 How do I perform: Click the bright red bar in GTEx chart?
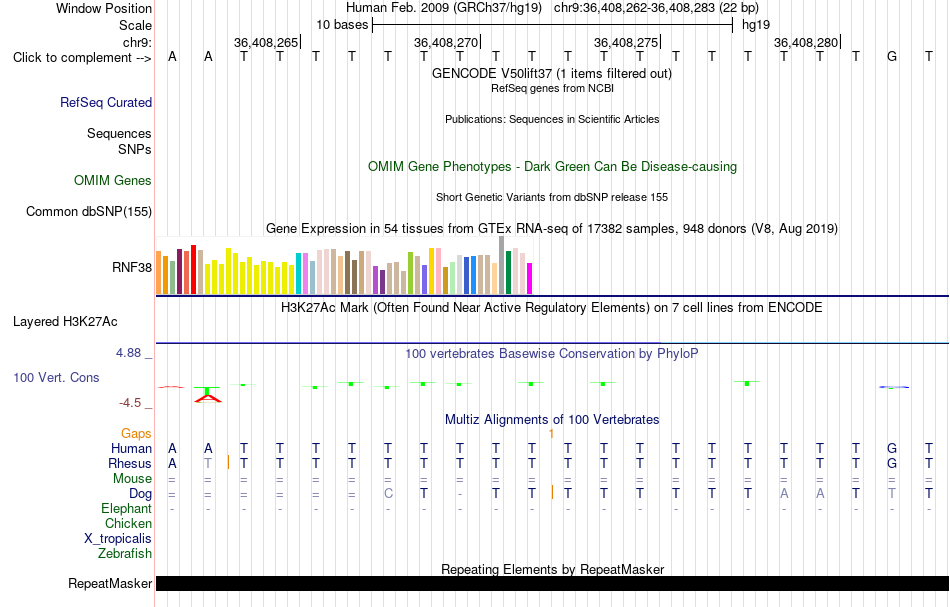(x=193, y=270)
